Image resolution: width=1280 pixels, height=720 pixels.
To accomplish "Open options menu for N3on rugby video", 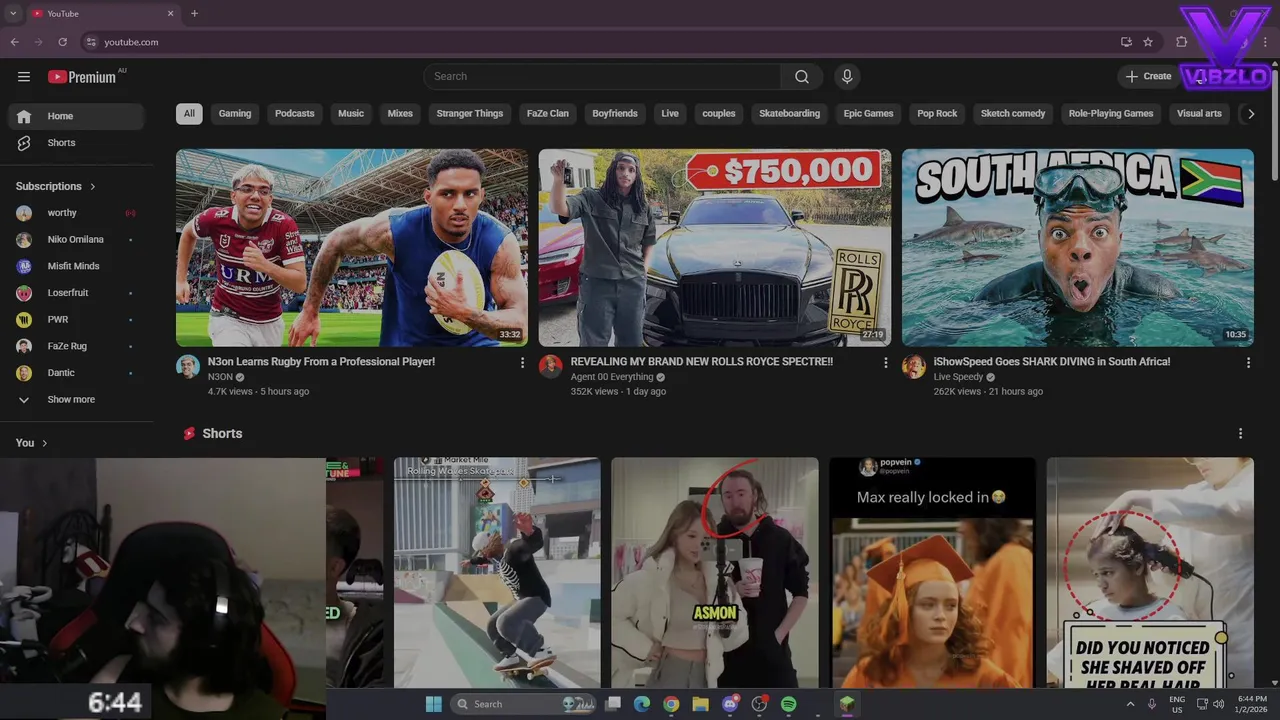I will pyautogui.click(x=522, y=363).
